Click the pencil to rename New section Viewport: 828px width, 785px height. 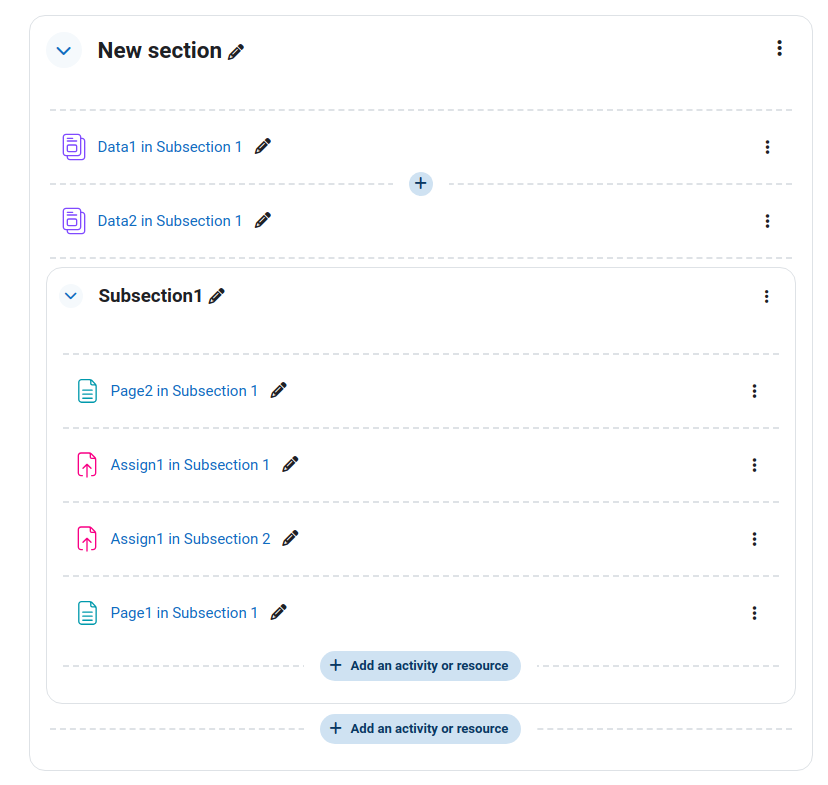tap(236, 52)
